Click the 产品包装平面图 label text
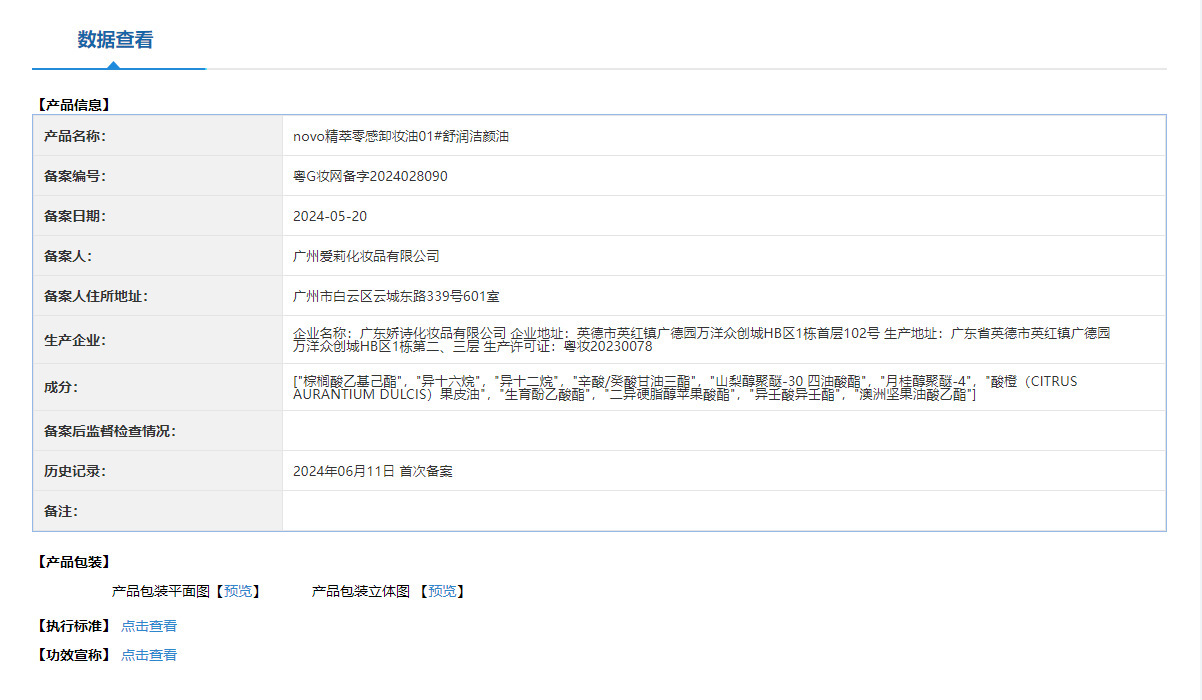Viewport: 1202px width, 700px height. (161, 591)
